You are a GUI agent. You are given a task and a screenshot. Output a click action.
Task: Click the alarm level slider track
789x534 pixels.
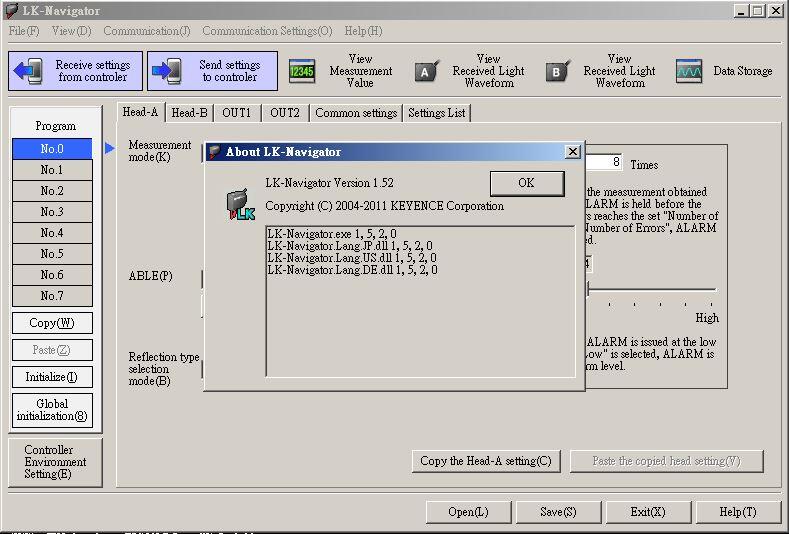pos(651,290)
